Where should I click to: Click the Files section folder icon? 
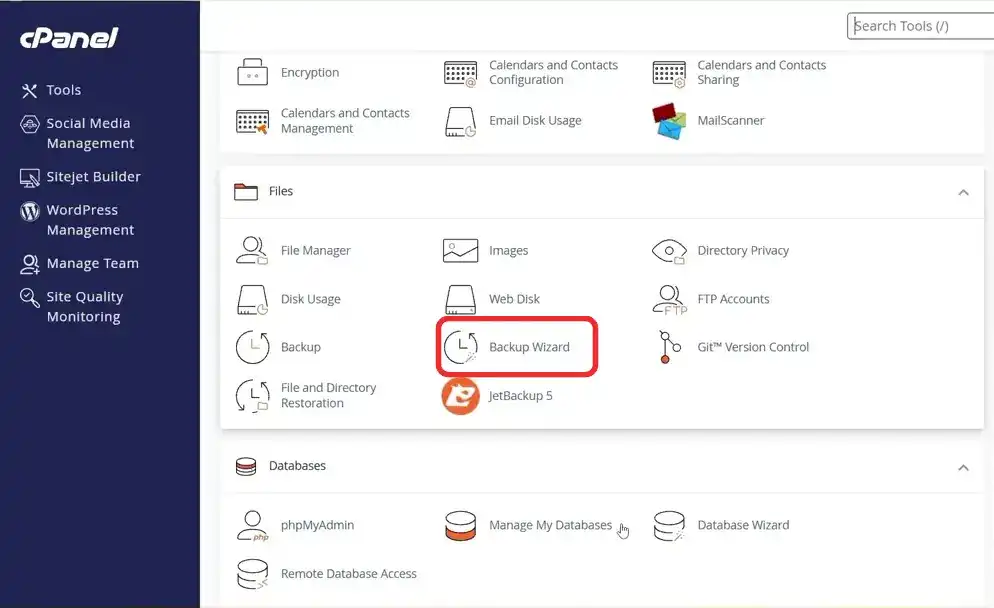coord(246,191)
